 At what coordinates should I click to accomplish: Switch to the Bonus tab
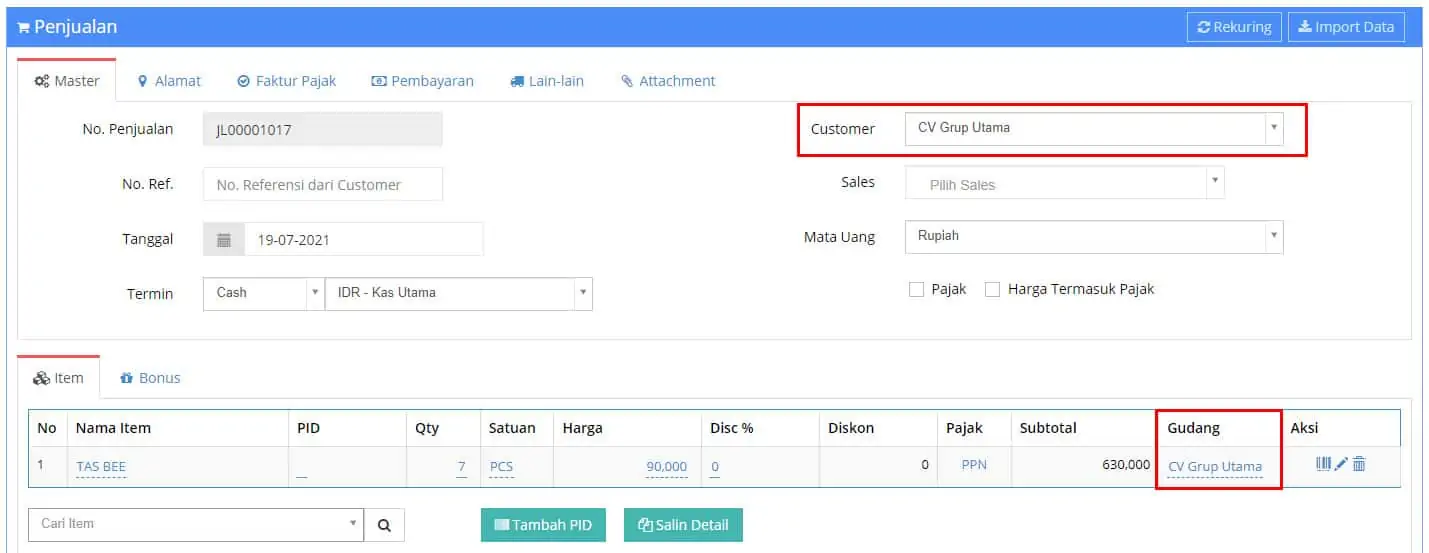point(150,378)
